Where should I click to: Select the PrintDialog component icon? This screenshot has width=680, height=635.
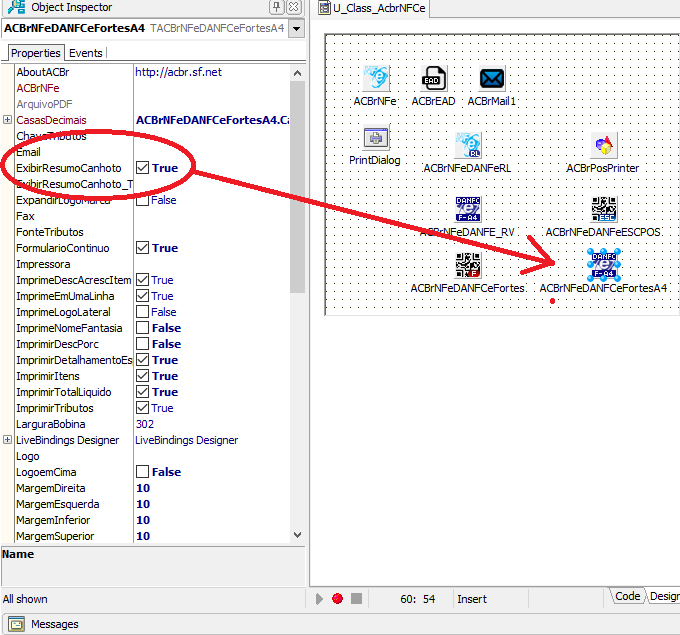point(376,137)
